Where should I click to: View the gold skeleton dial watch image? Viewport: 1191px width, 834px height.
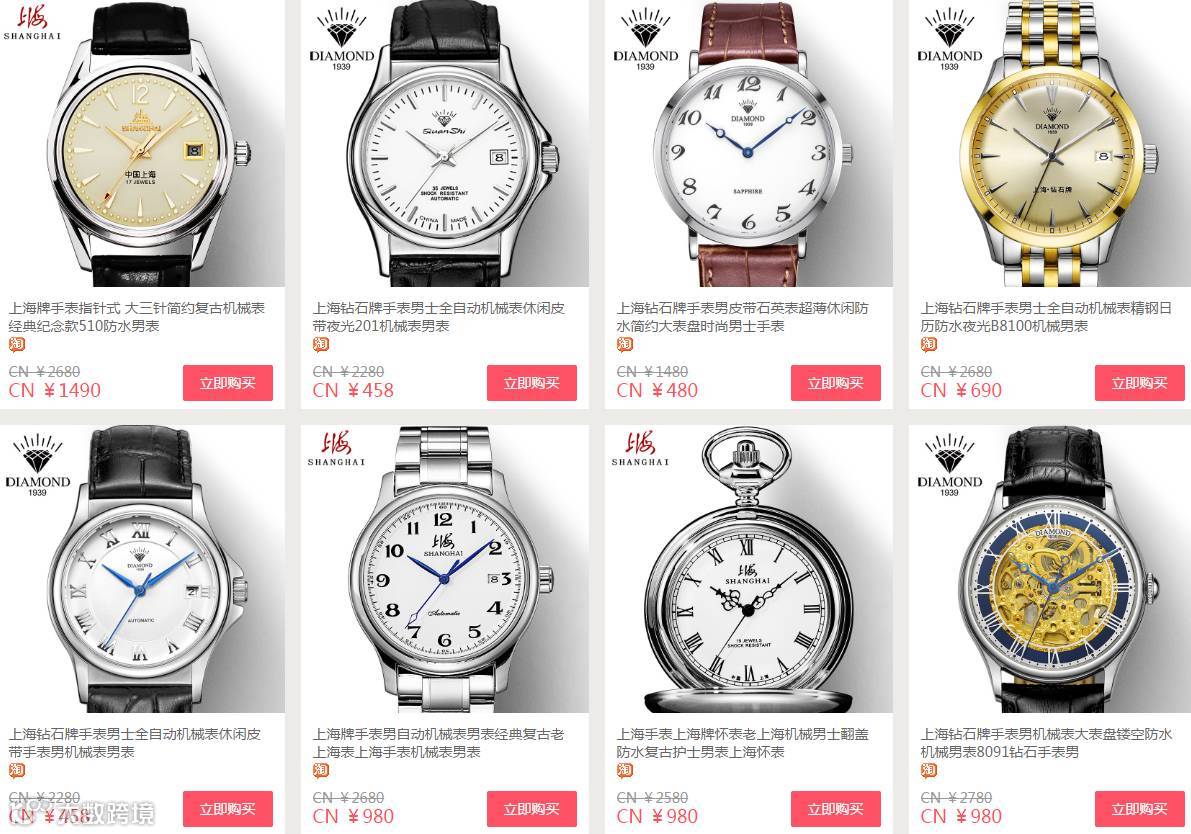(1052, 570)
